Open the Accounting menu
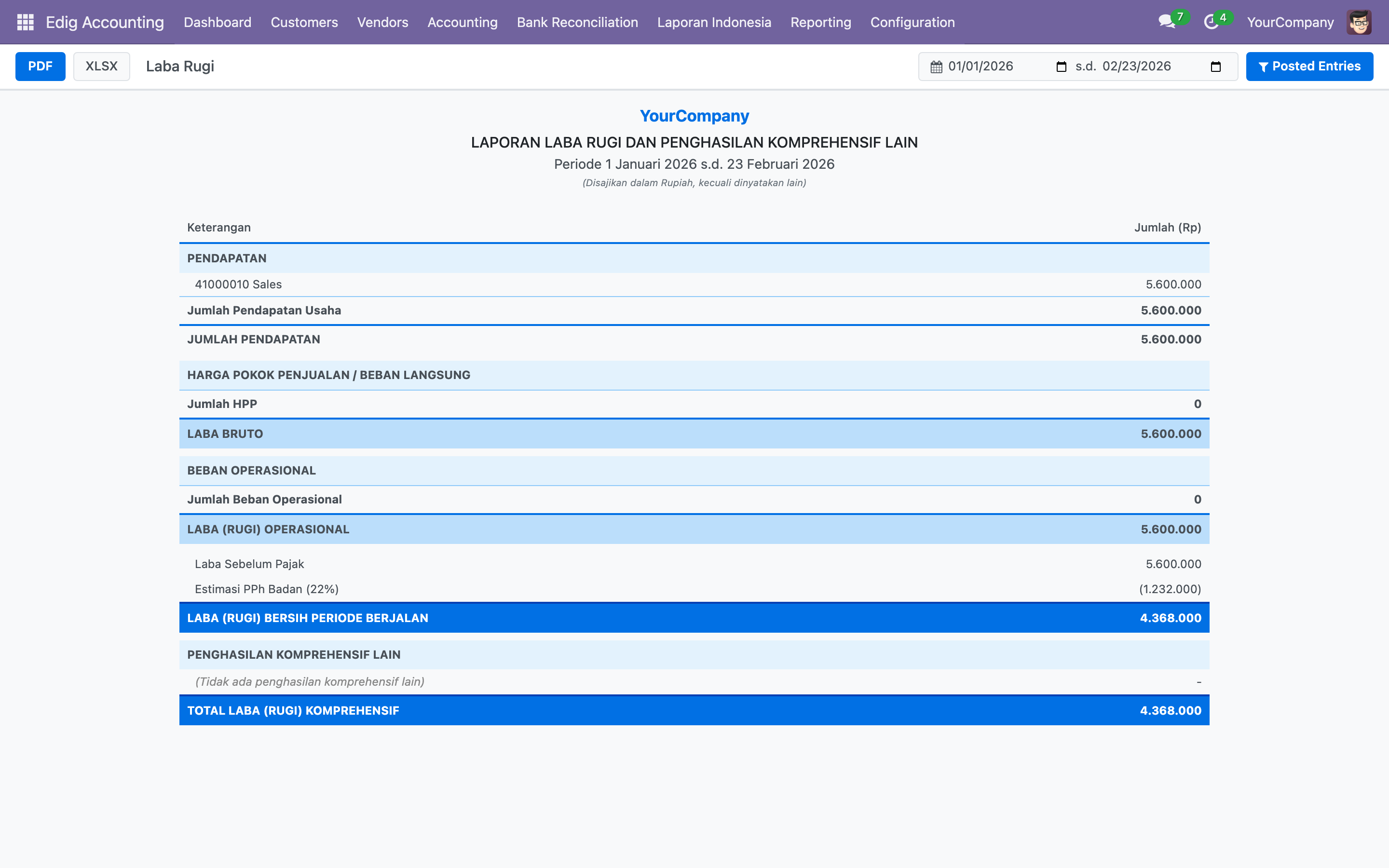Screen dimensions: 1389x868 462,22
